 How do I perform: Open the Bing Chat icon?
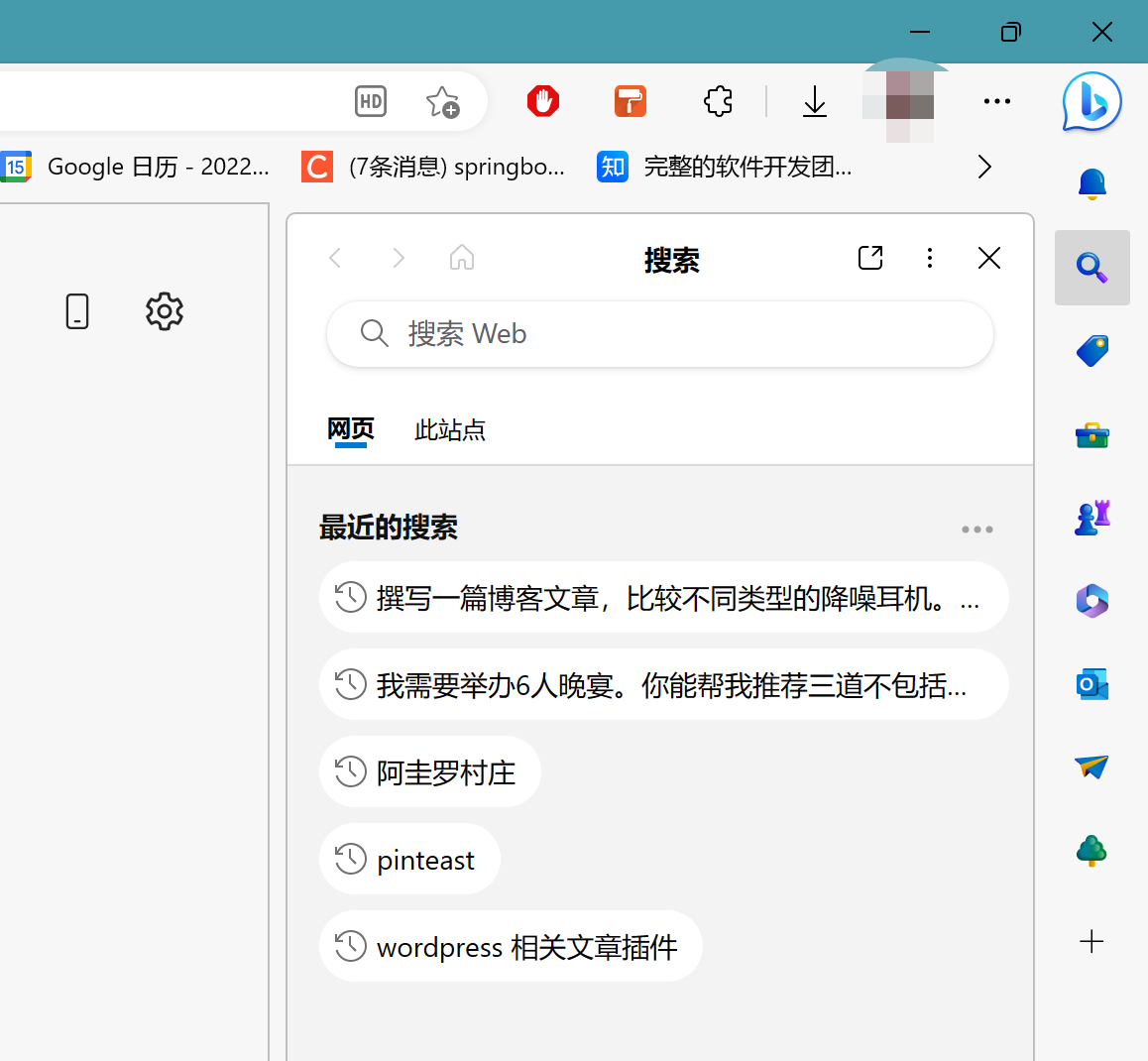pyautogui.click(x=1091, y=101)
